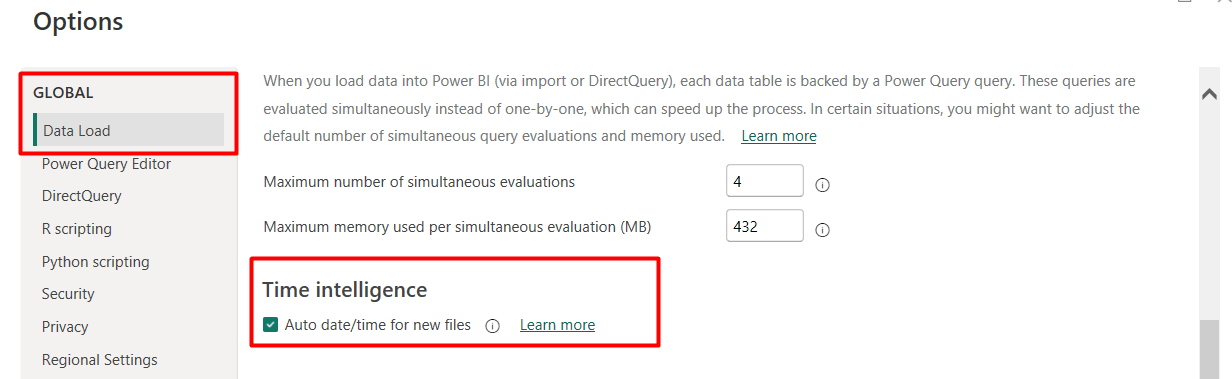Choose Privacy in the sidebar
Image resolution: width=1232 pixels, height=379 pixels.
65,327
